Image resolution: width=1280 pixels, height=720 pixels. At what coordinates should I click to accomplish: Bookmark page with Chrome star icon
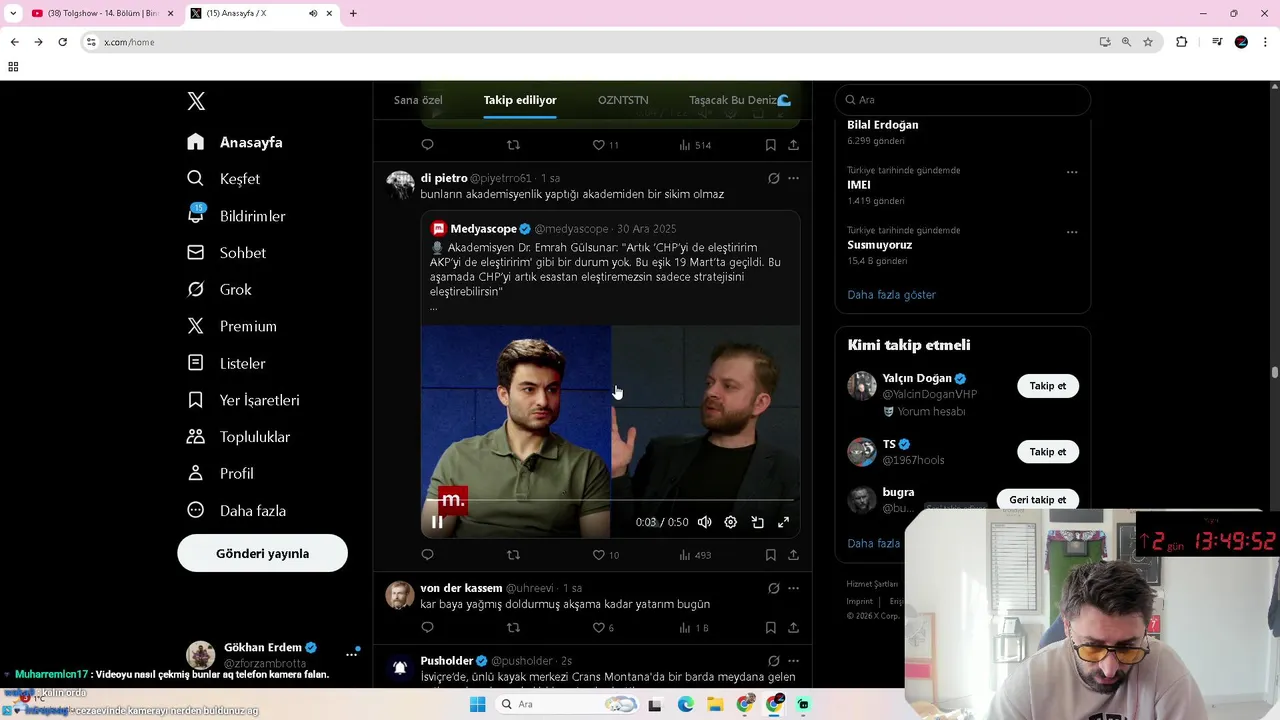1148,42
